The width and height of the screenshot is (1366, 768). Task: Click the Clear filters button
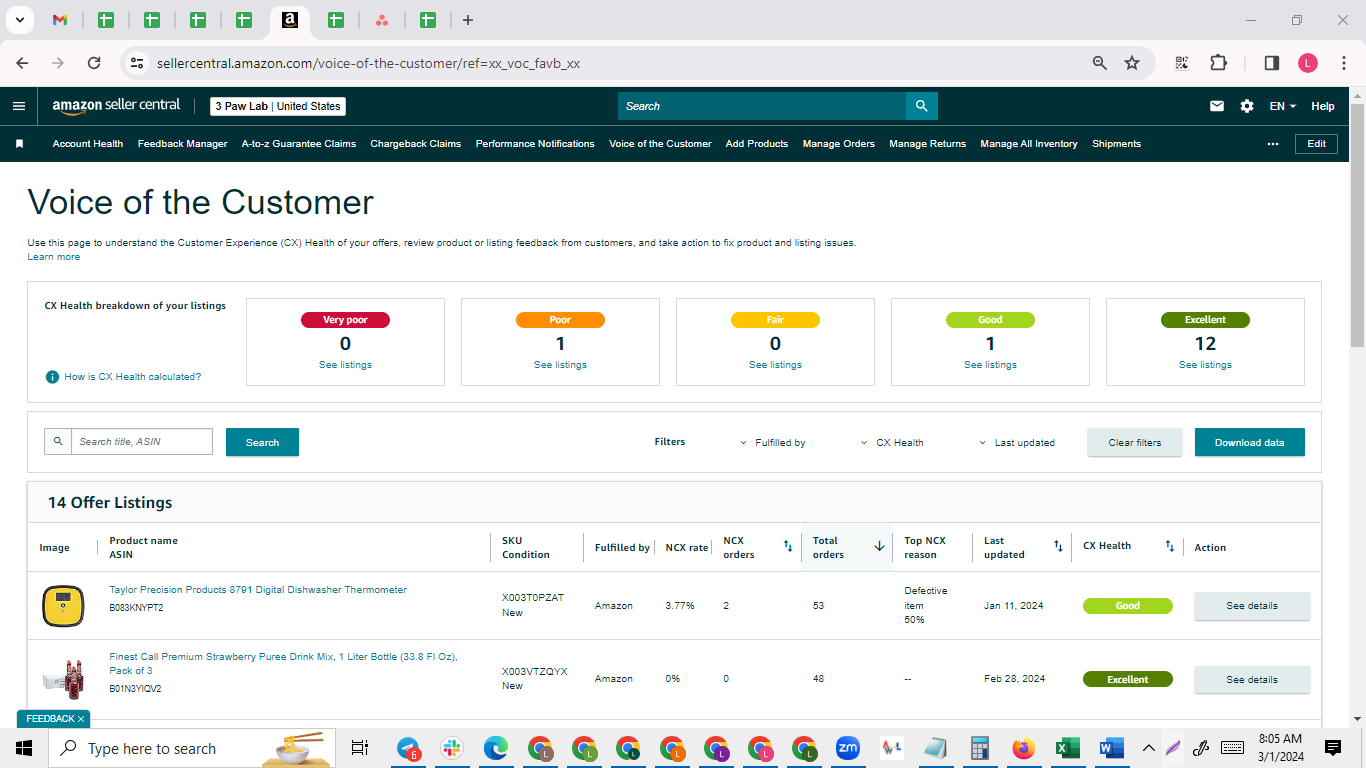1135,442
